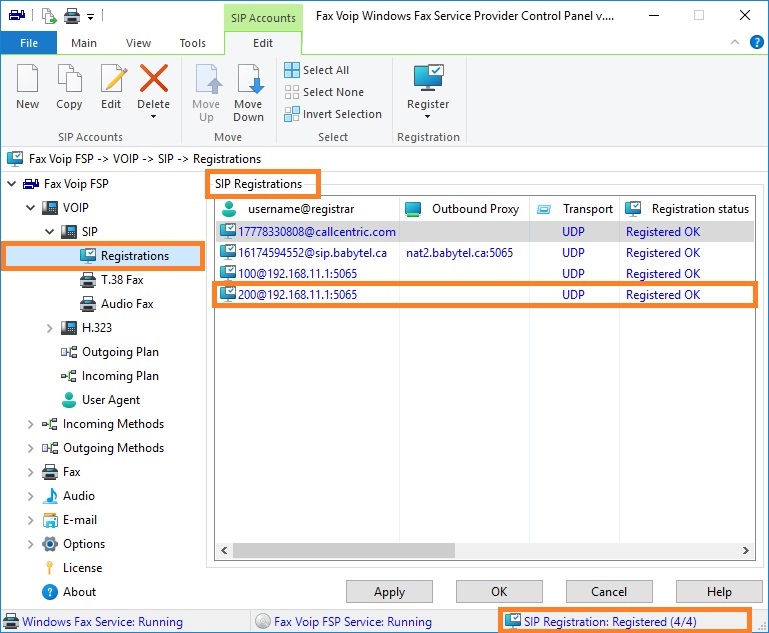Click the Help button
The width and height of the screenshot is (769, 633).
pos(719,592)
